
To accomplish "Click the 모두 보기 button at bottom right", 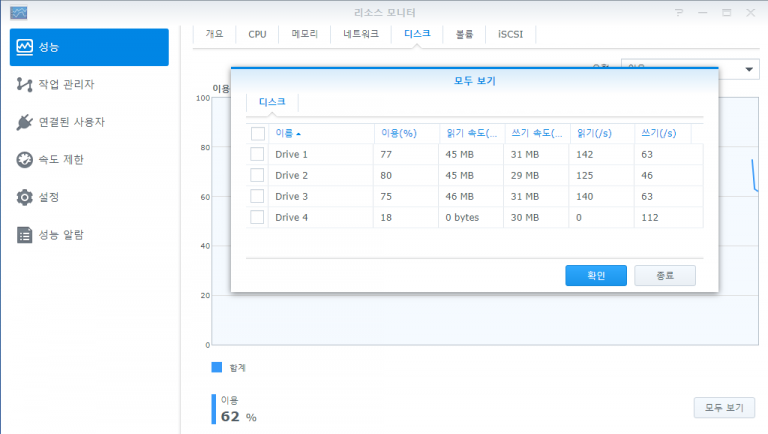I will pyautogui.click(x=724, y=408).
